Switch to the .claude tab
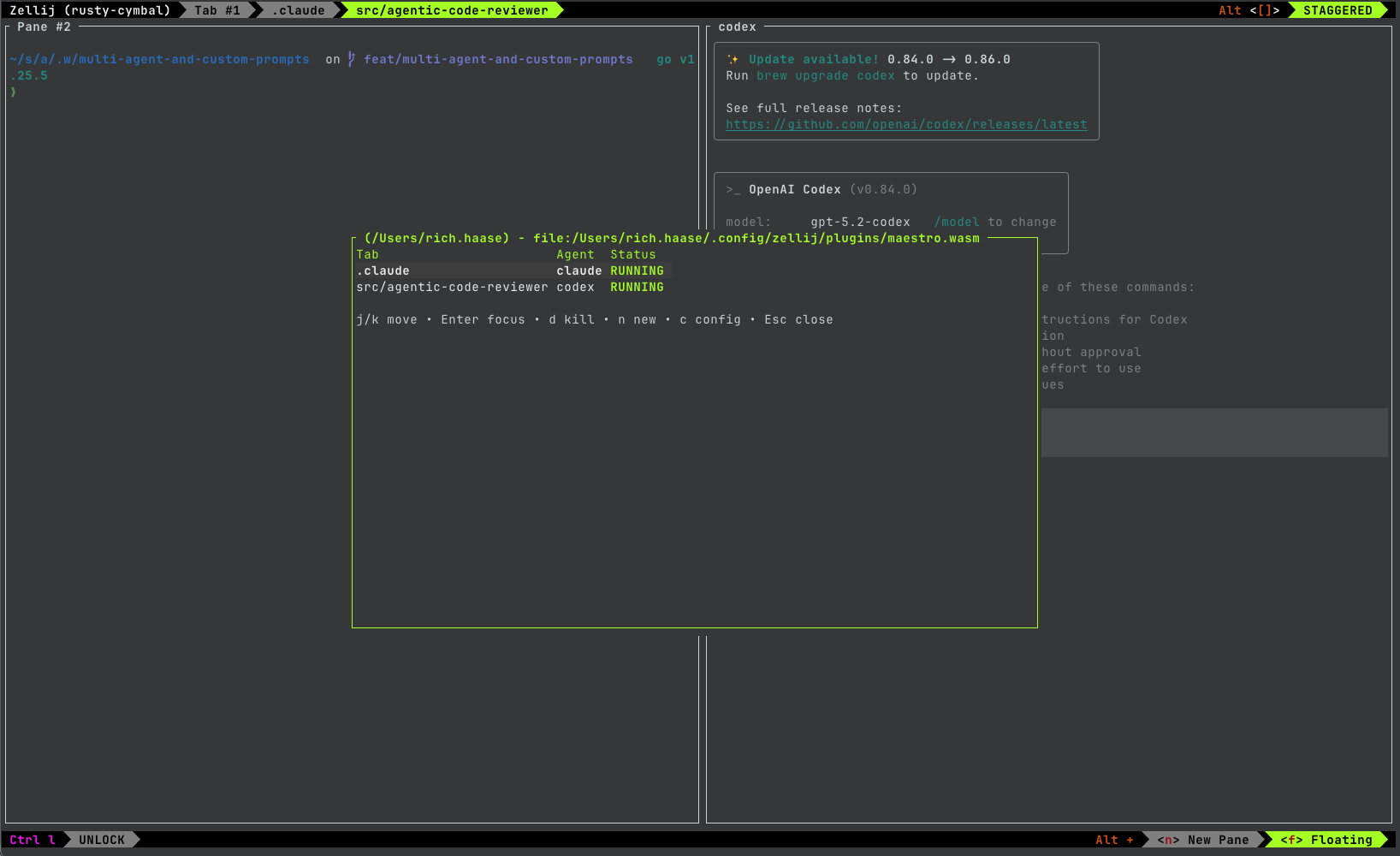The width and height of the screenshot is (1400, 856). coord(297,10)
